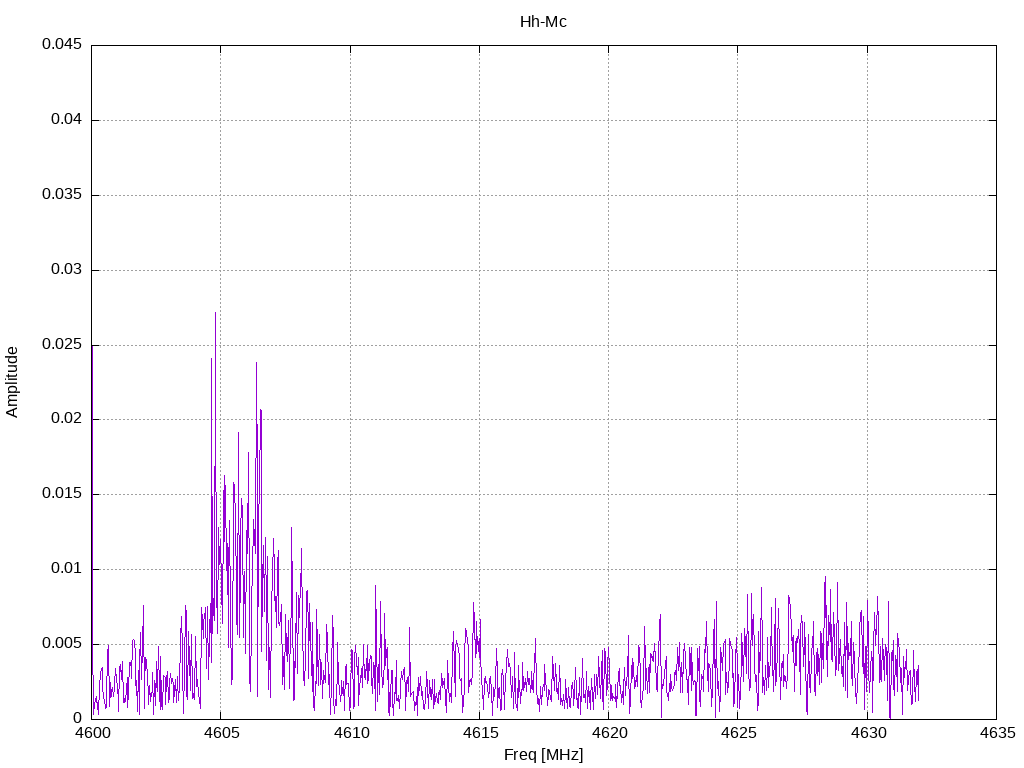Pick the 4615 x-axis tick label
1024x768 pixels.
(x=479, y=733)
